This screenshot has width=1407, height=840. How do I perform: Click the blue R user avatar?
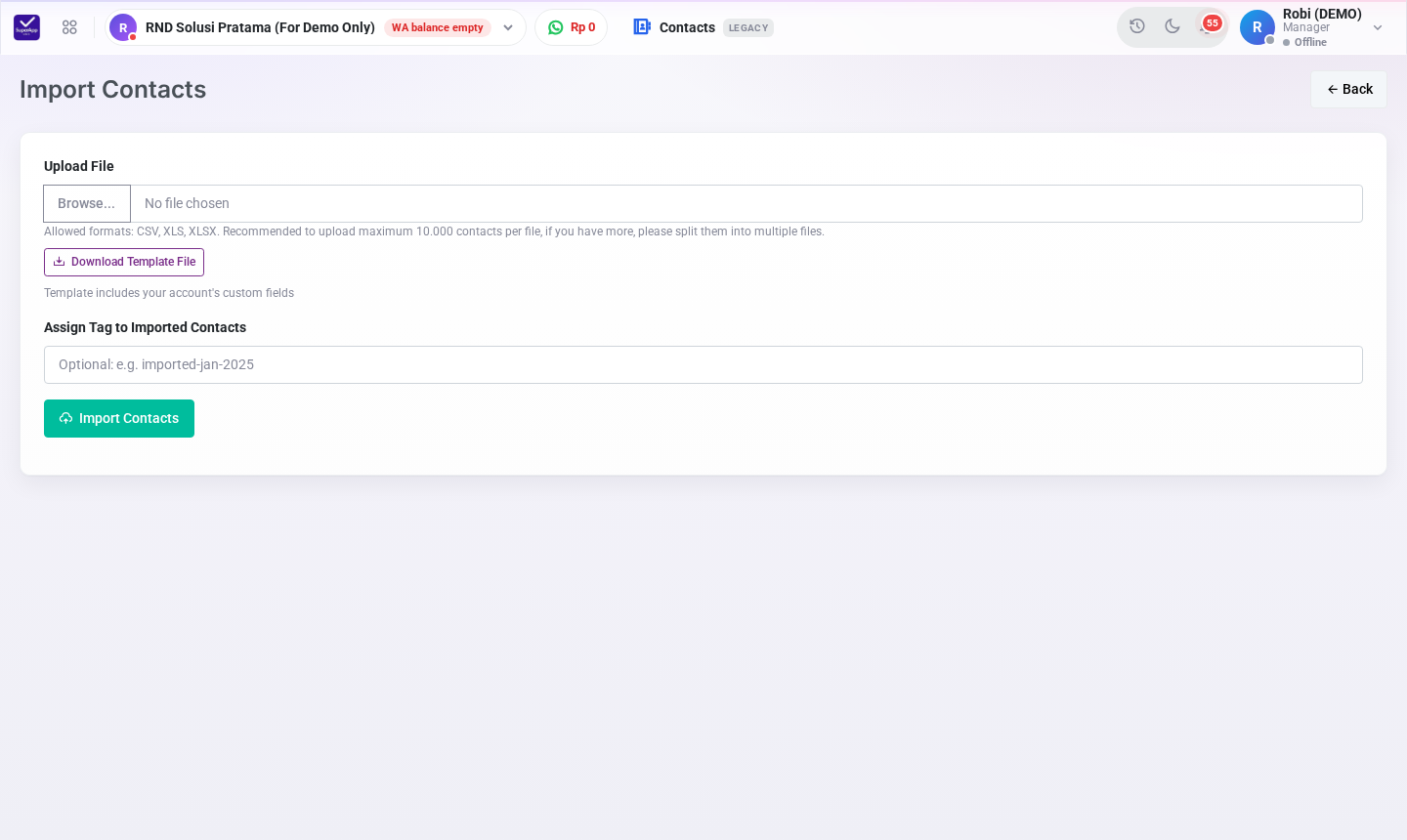pyautogui.click(x=1258, y=27)
